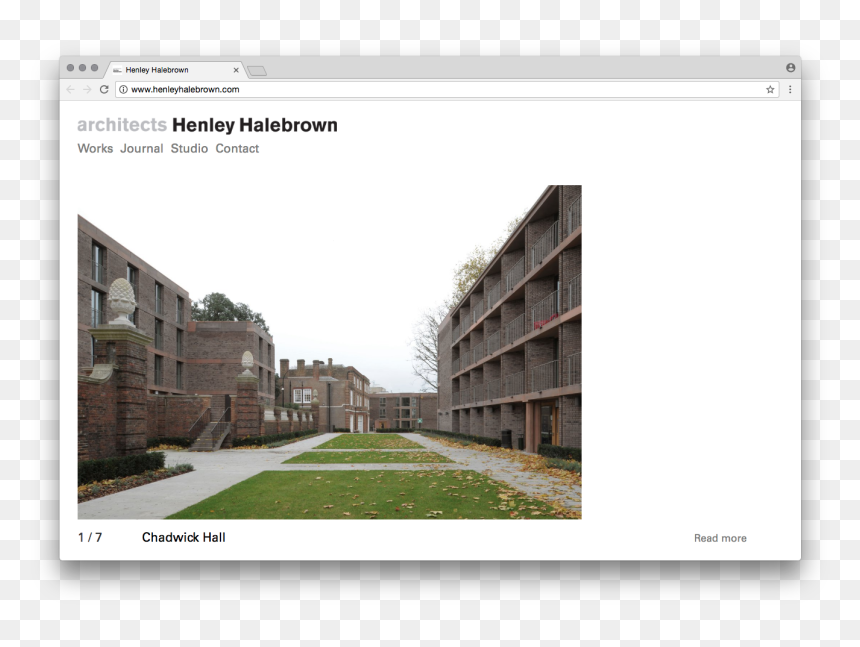Open the Journal menu link

coord(142,149)
